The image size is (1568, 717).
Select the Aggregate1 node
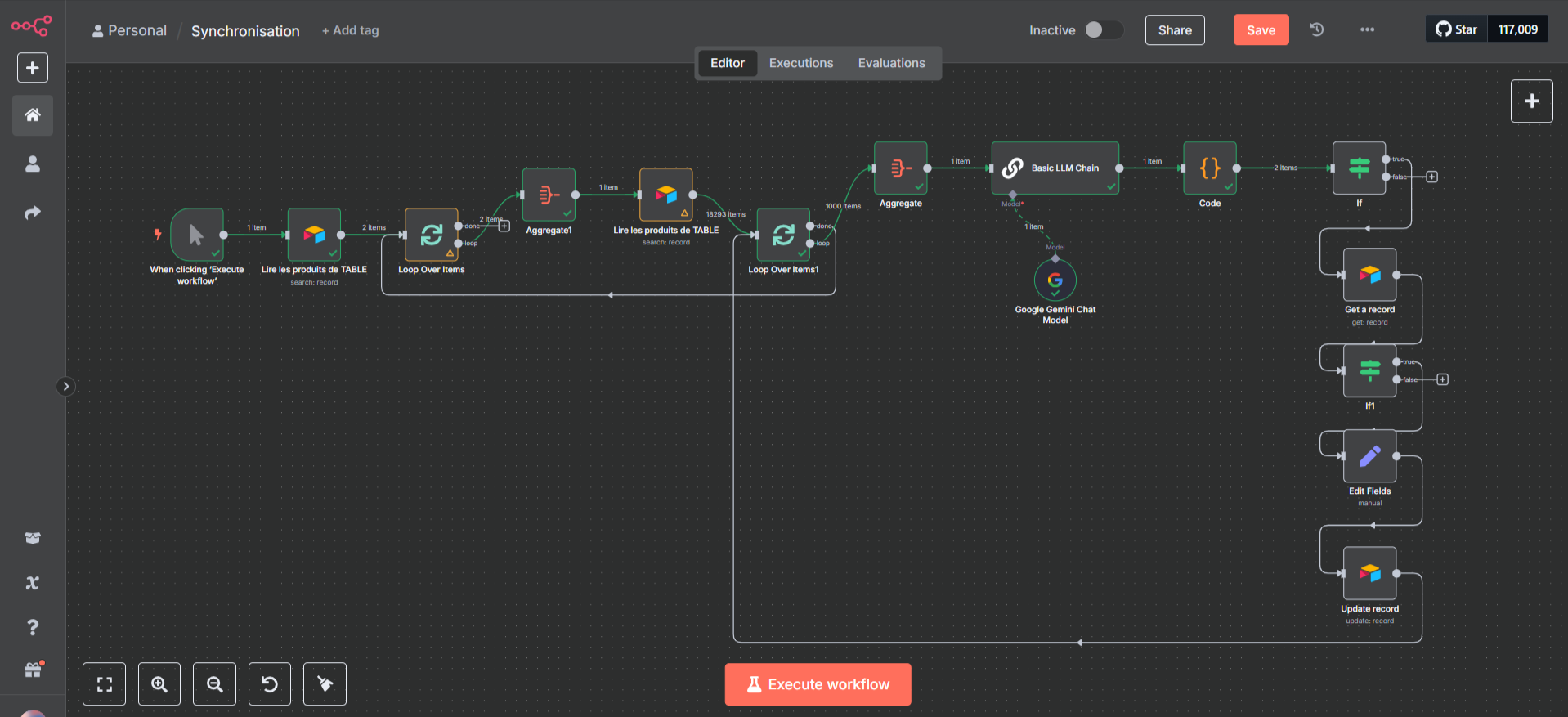click(x=549, y=195)
